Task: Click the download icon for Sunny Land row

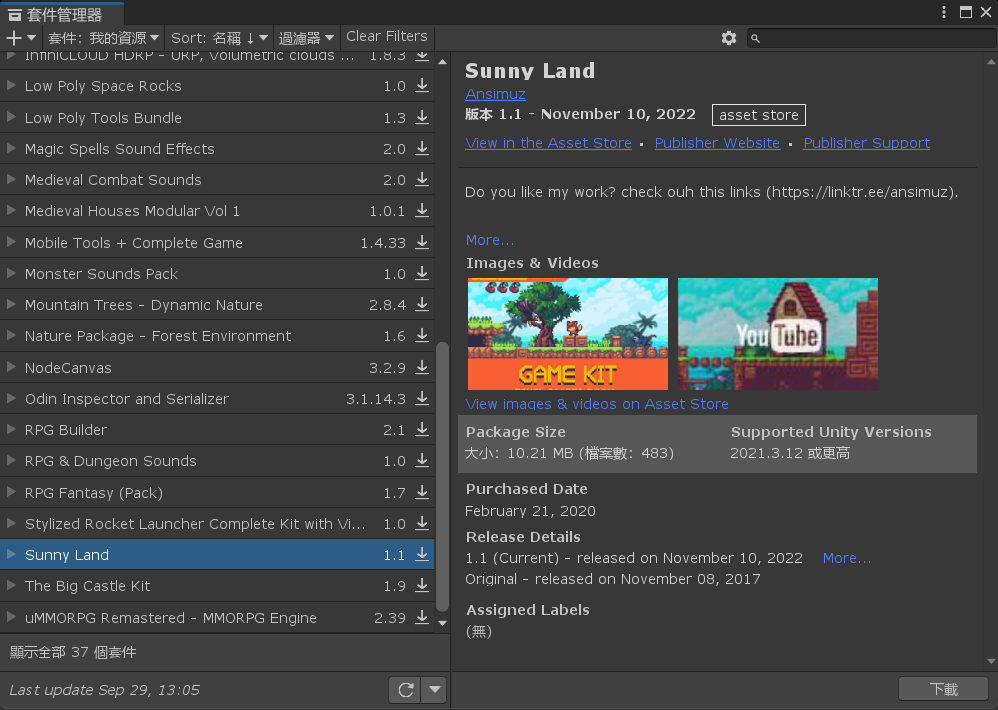Action: coord(422,555)
